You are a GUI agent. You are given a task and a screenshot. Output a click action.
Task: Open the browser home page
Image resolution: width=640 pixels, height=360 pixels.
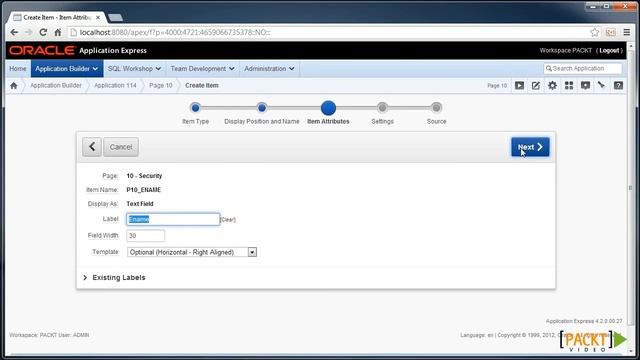pos(58,32)
